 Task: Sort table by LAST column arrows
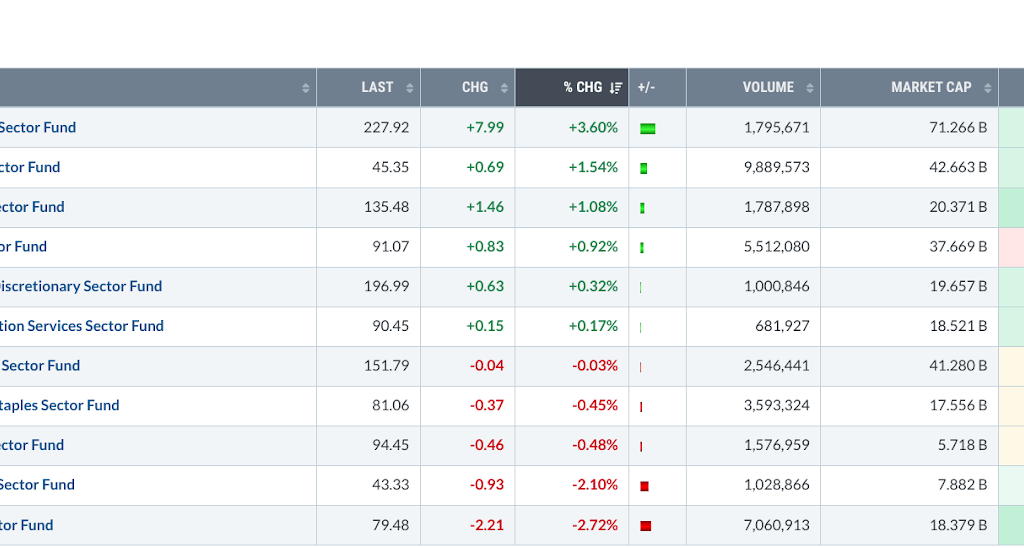click(x=409, y=88)
